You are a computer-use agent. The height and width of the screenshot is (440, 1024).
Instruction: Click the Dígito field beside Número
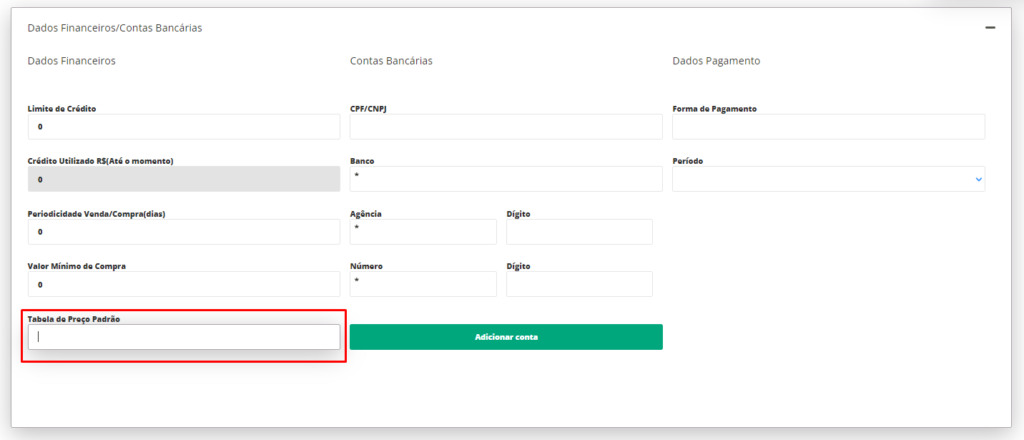pyautogui.click(x=579, y=284)
